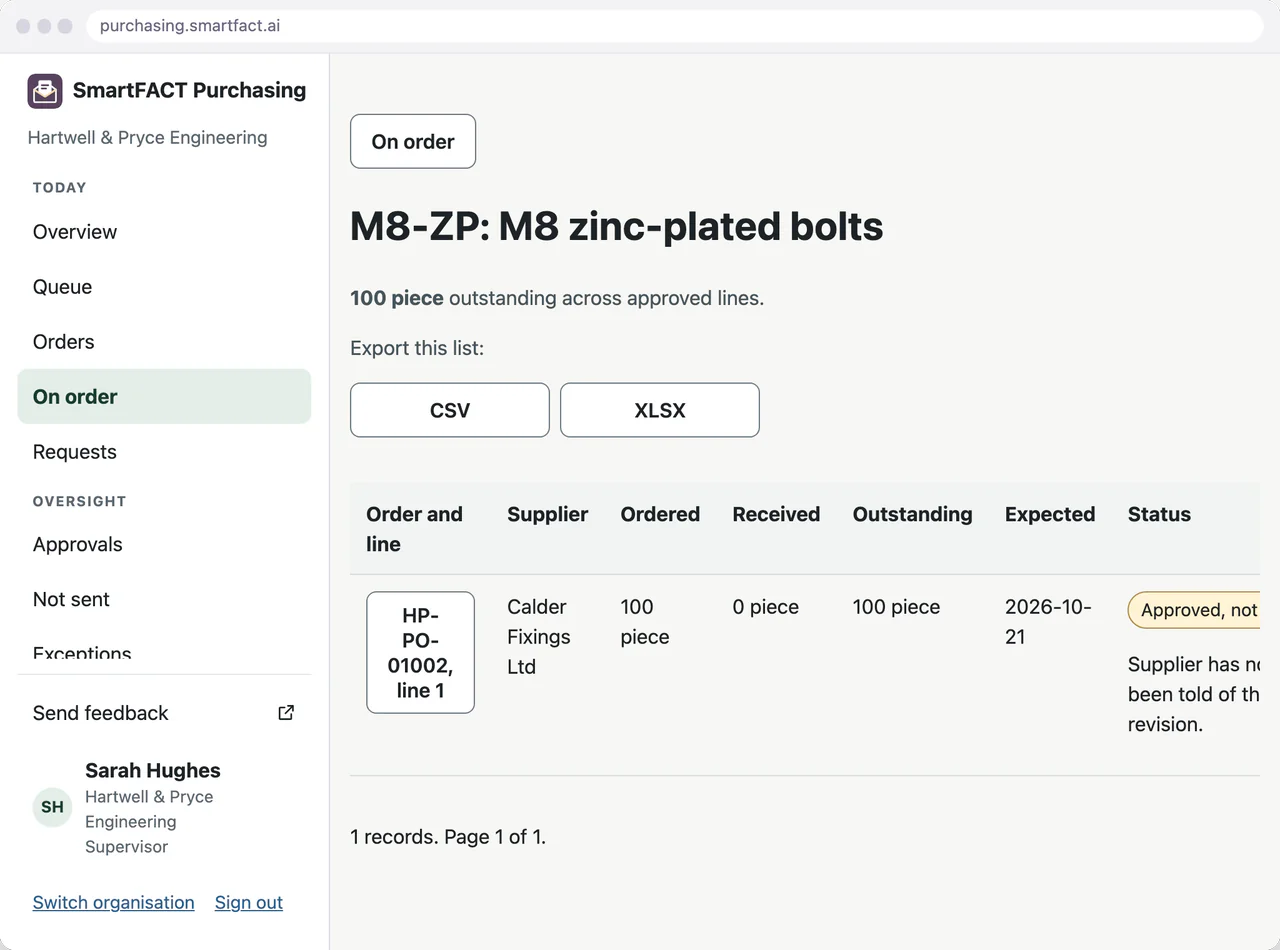Click the SH user avatar
The width and height of the screenshot is (1280, 950).
point(52,807)
